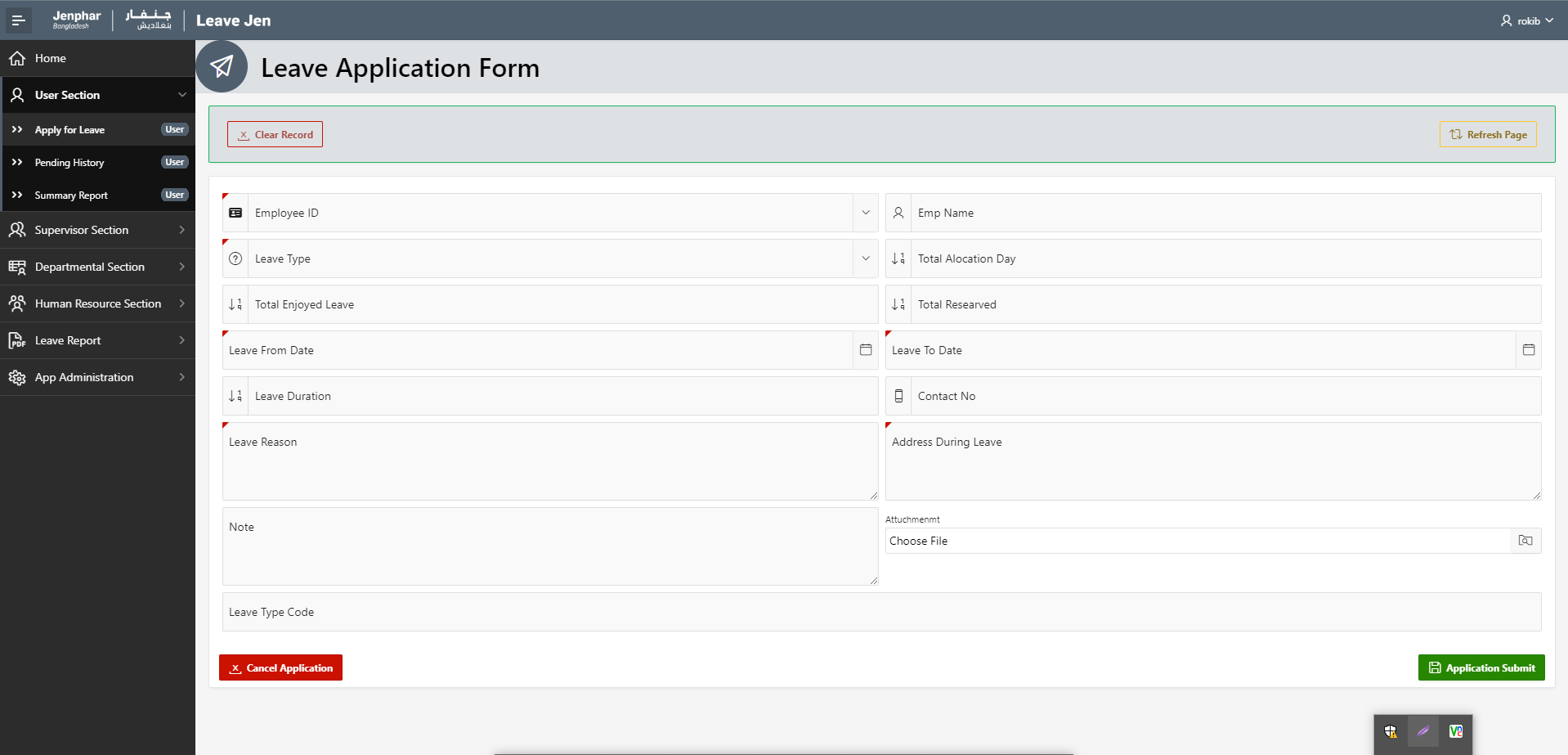Click the Total Alocation Day sort icon

[898, 258]
